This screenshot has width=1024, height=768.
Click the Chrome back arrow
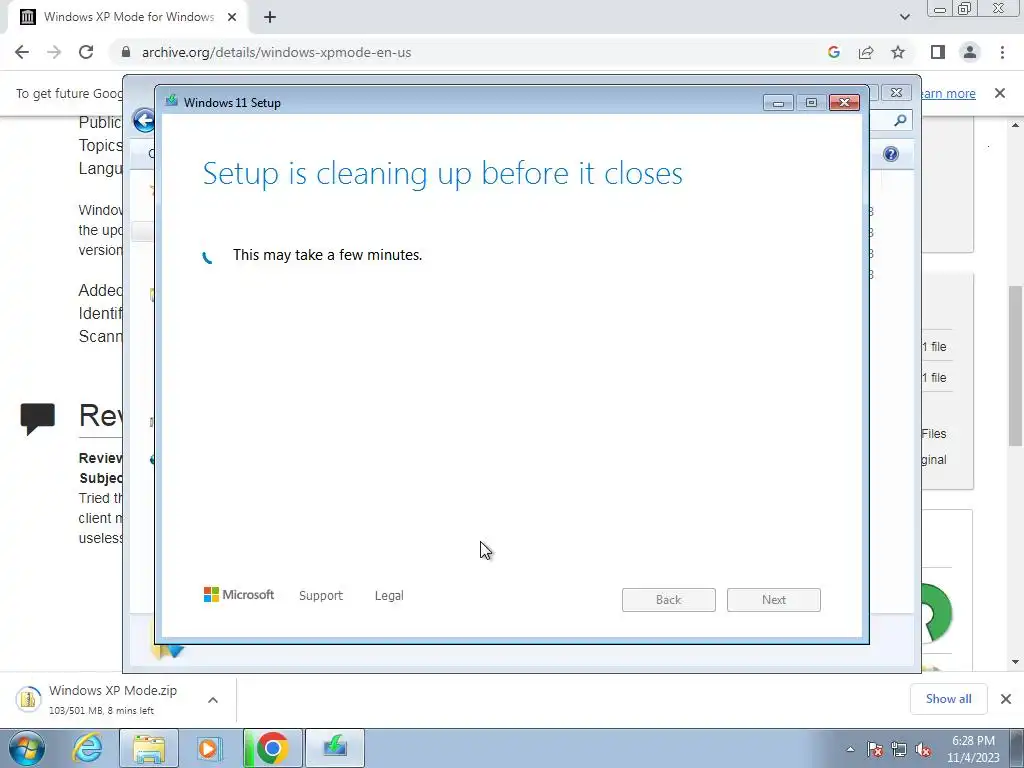22,52
